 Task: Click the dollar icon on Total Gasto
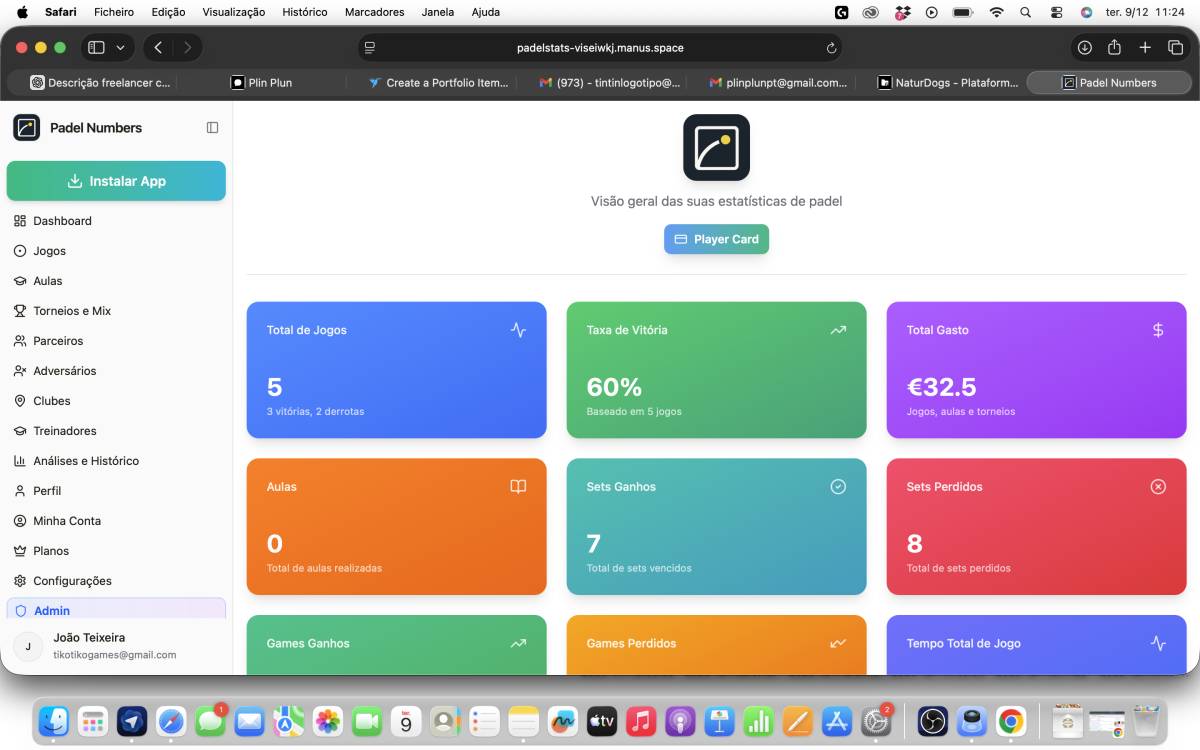(x=1158, y=330)
